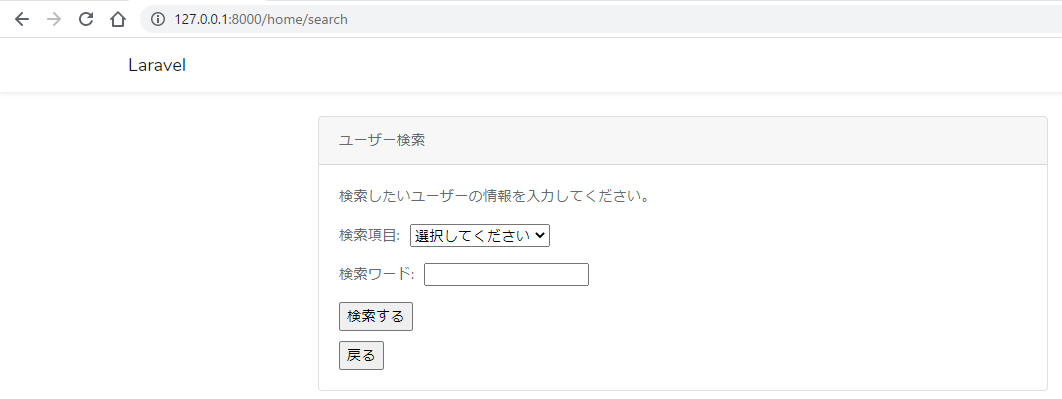Click the 検索したいユーザーの情報を入力してください instruction text
Viewport: 1062px width, 399px height.
coord(494,197)
